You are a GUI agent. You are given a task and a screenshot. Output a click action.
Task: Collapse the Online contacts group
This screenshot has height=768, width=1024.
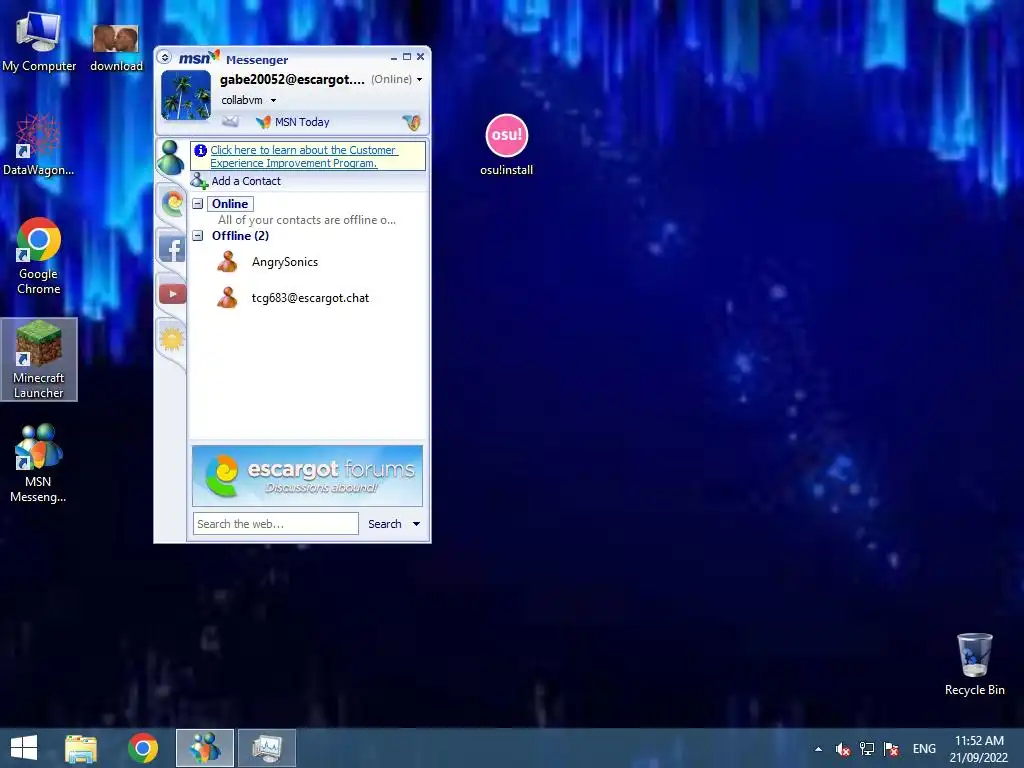coord(198,204)
